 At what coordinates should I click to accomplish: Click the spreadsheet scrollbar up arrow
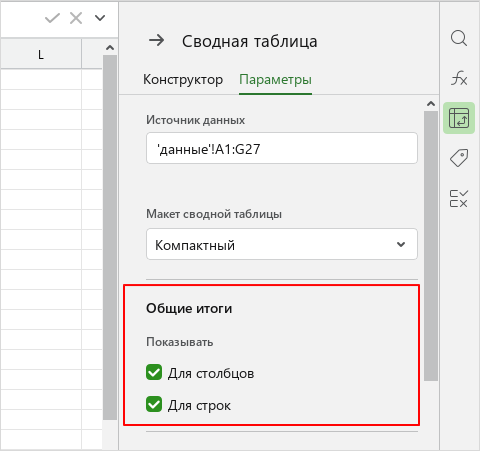tap(110, 48)
